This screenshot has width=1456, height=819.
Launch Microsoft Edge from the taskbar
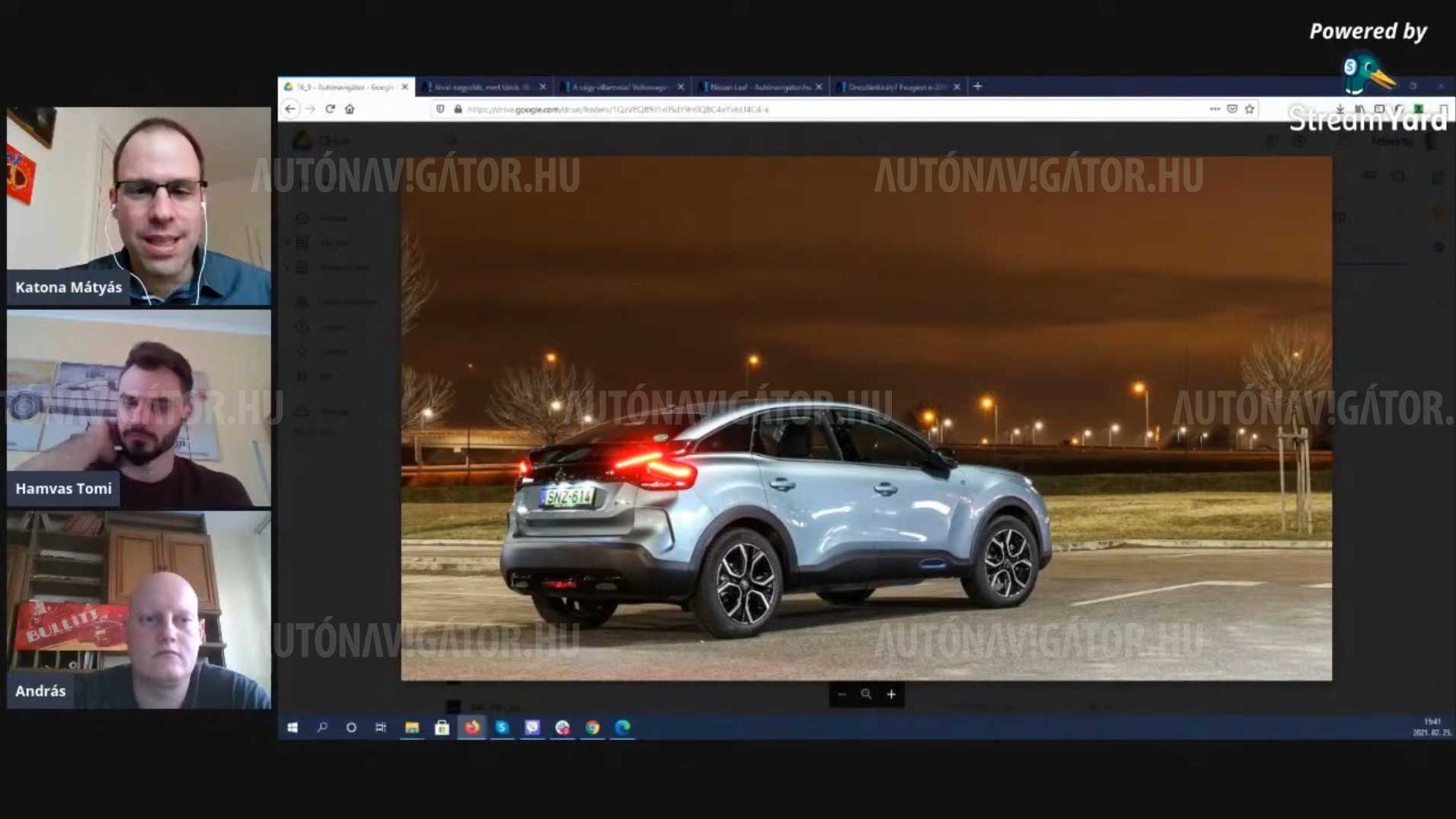(623, 727)
